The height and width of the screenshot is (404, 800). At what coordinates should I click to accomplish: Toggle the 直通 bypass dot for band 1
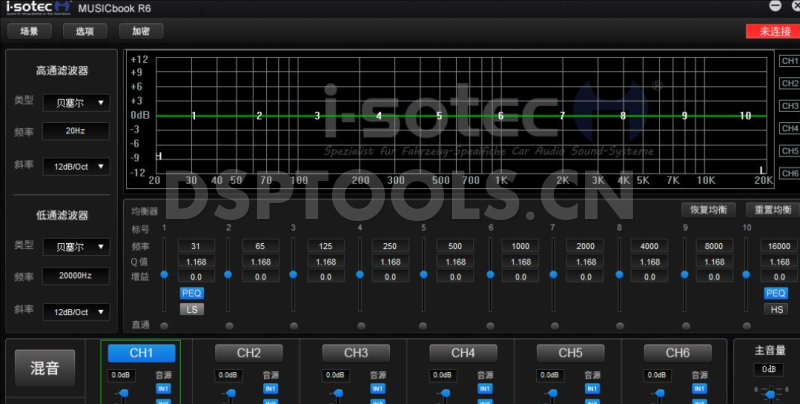[x=164, y=326]
